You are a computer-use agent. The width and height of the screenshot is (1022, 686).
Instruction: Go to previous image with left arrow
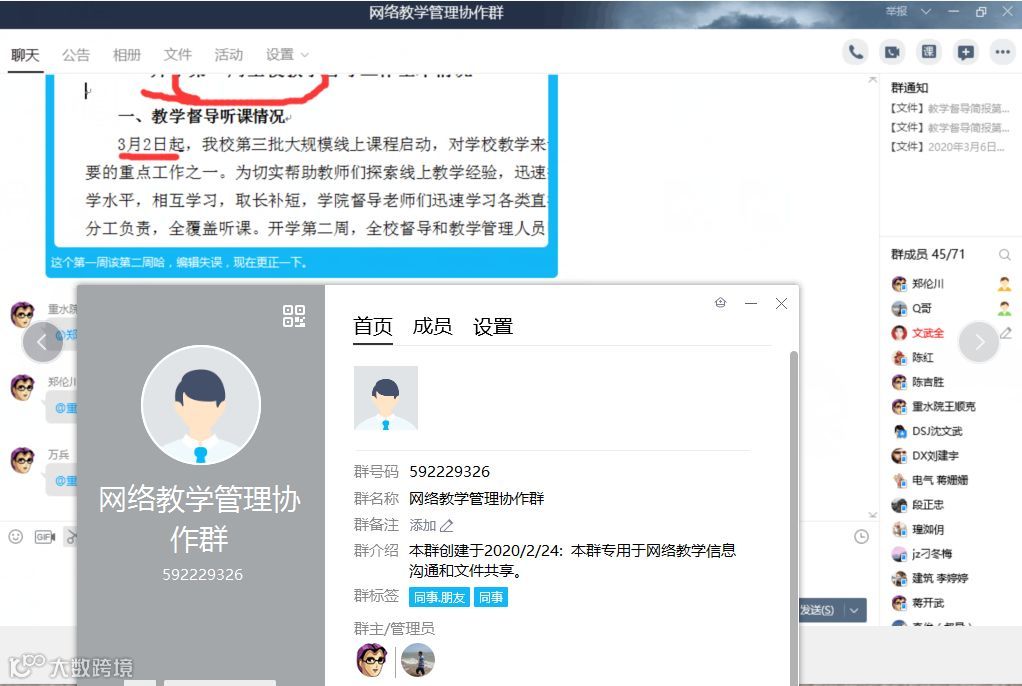coord(42,342)
